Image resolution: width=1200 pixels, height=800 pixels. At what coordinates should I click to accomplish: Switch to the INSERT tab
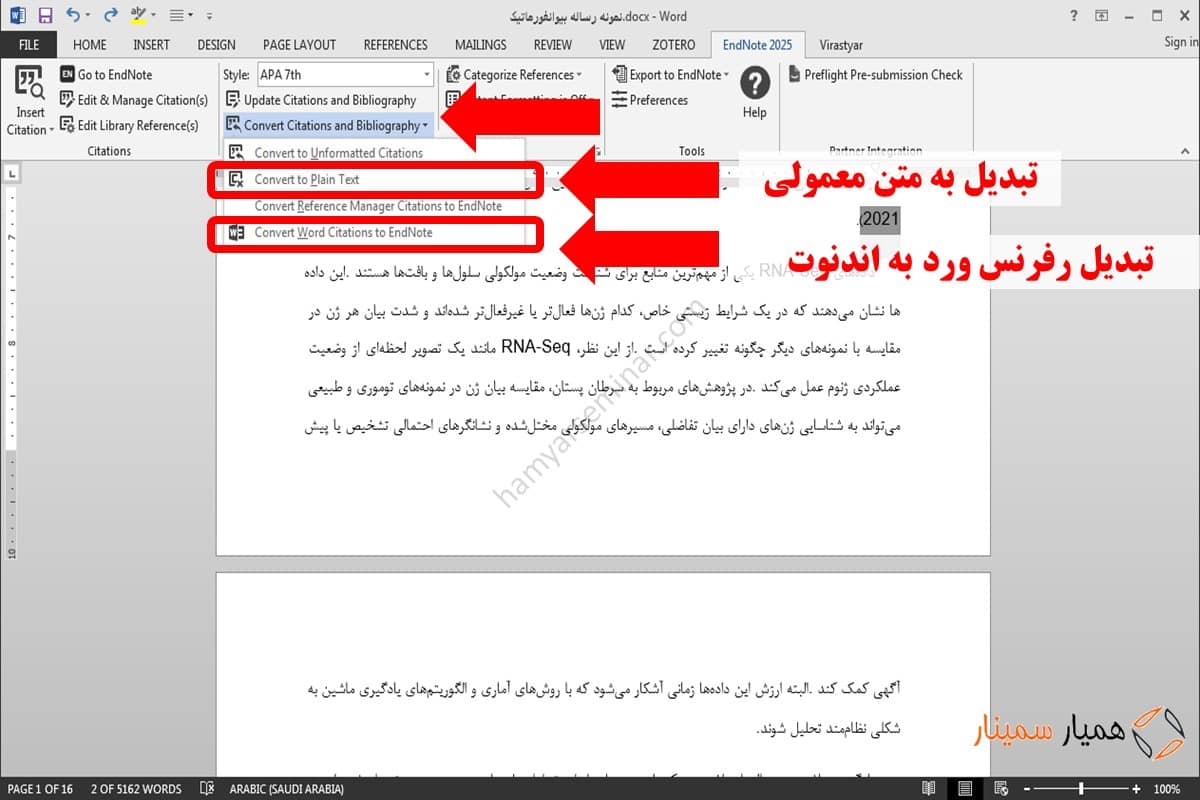click(x=151, y=45)
